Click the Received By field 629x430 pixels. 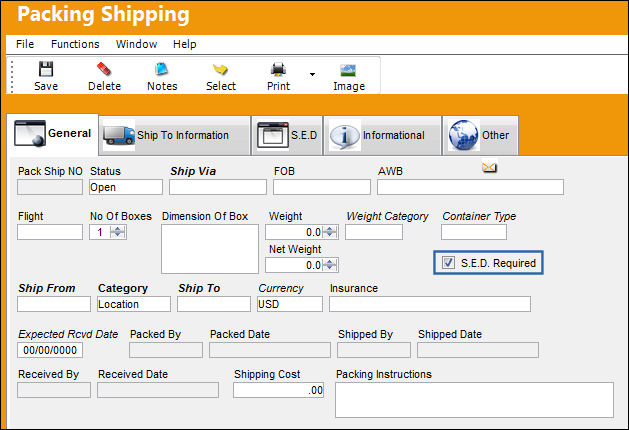54,390
